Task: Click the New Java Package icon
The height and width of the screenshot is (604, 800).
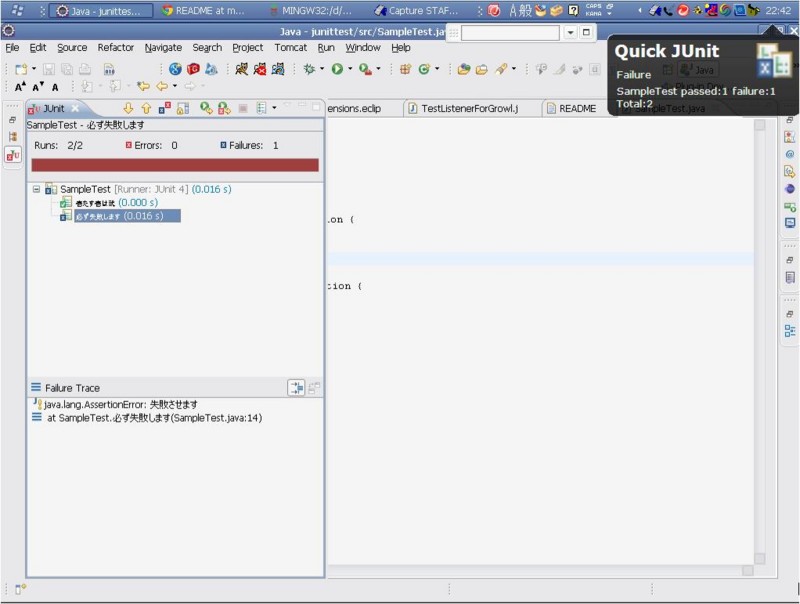Action: coord(405,69)
